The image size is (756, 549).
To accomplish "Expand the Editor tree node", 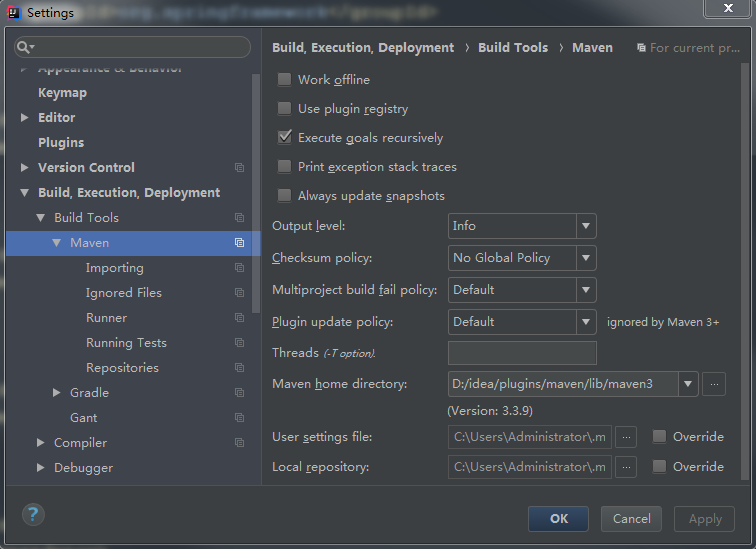I will click(24, 118).
